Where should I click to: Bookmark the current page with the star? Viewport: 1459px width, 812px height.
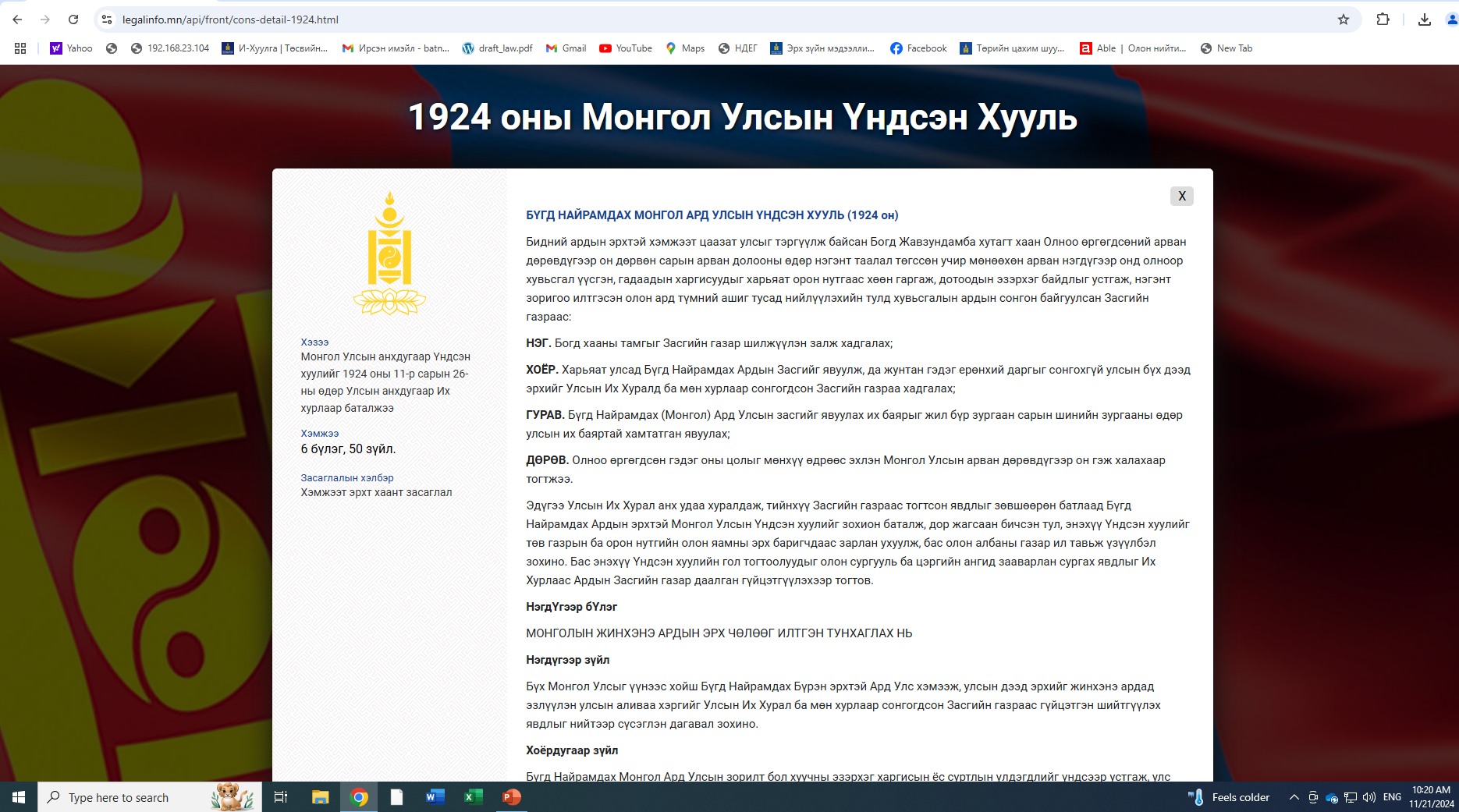tap(1344, 20)
